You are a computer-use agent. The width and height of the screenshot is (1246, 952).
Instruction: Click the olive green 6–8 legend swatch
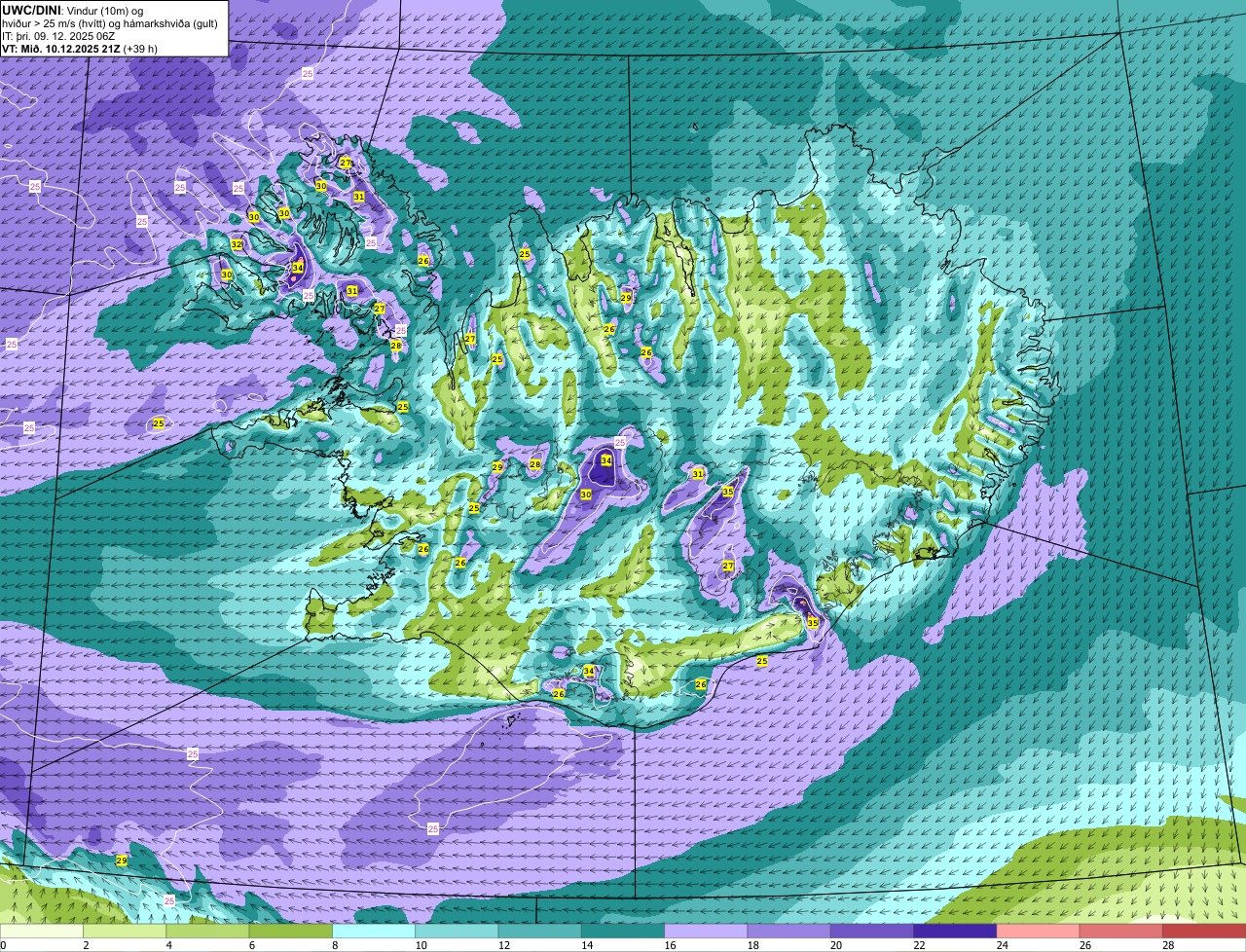(291, 931)
